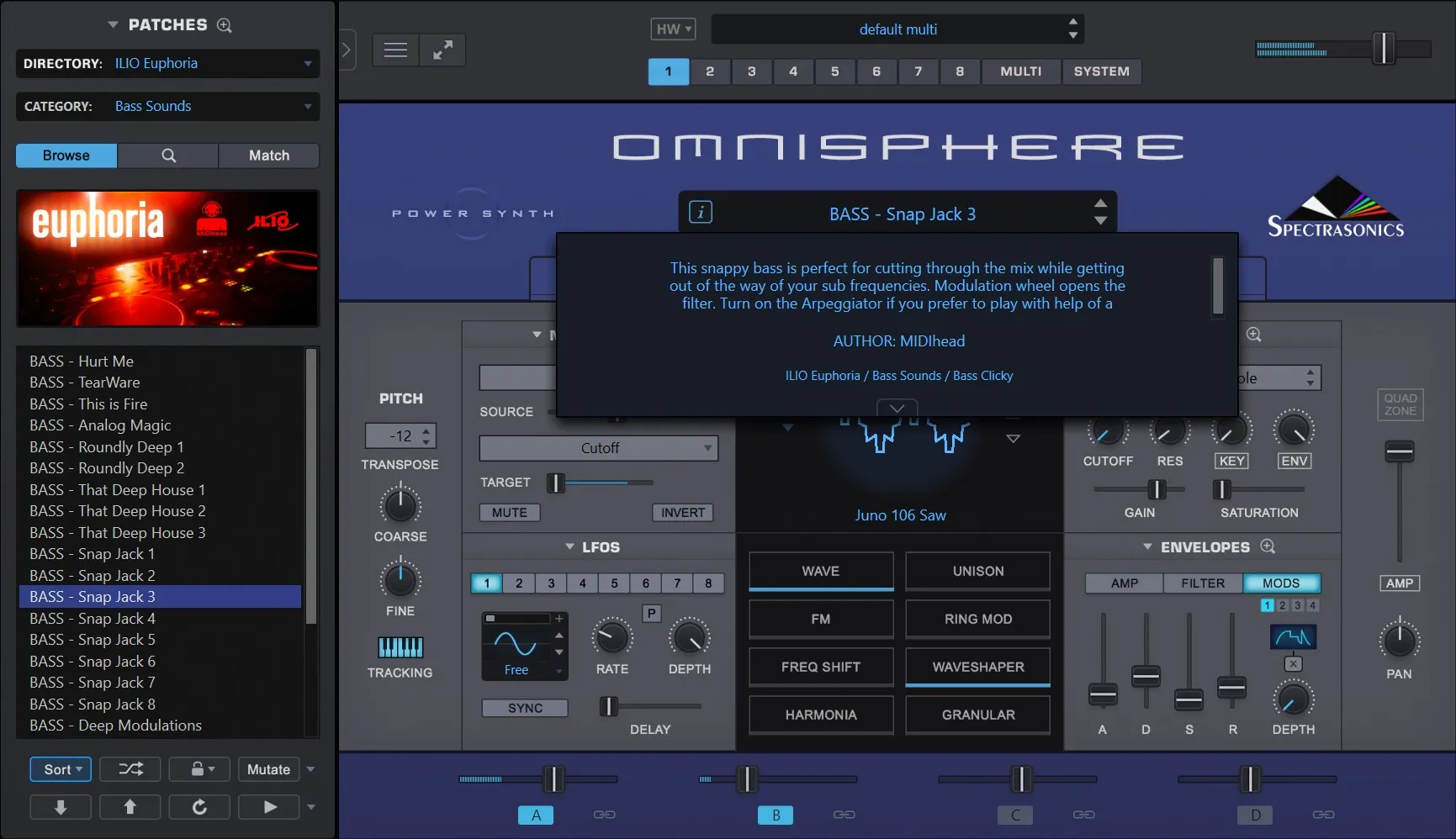The image size is (1456, 839).
Task: Click the next soundsource down arrow
Action: (1014, 439)
